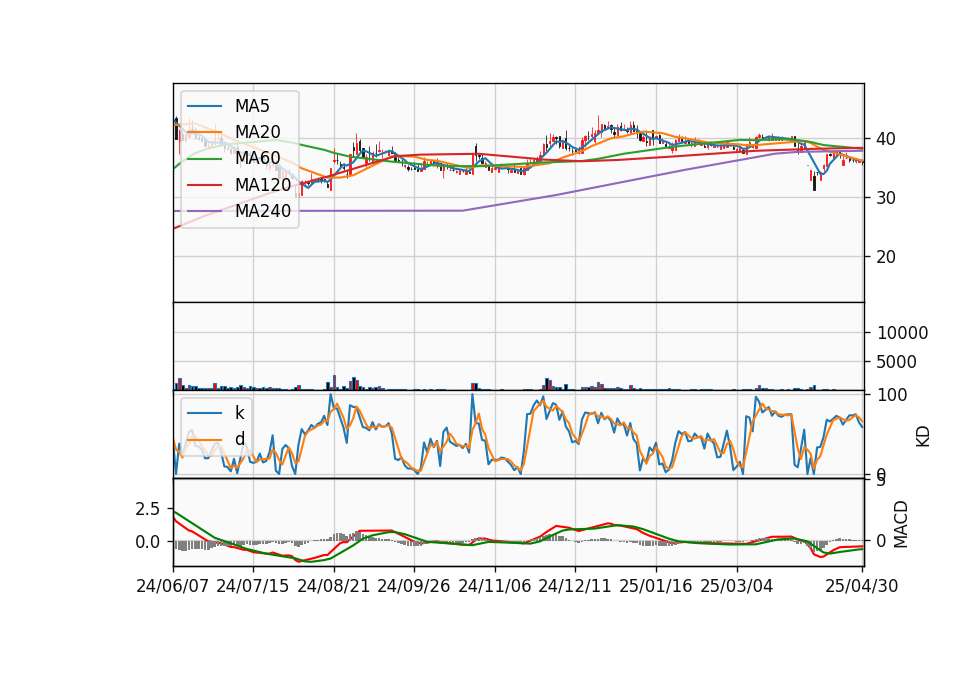Image resolution: width=960 pixels, height=690 pixels.
Task: Click the 24/06/07 date axis label
Action: [x=173, y=586]
